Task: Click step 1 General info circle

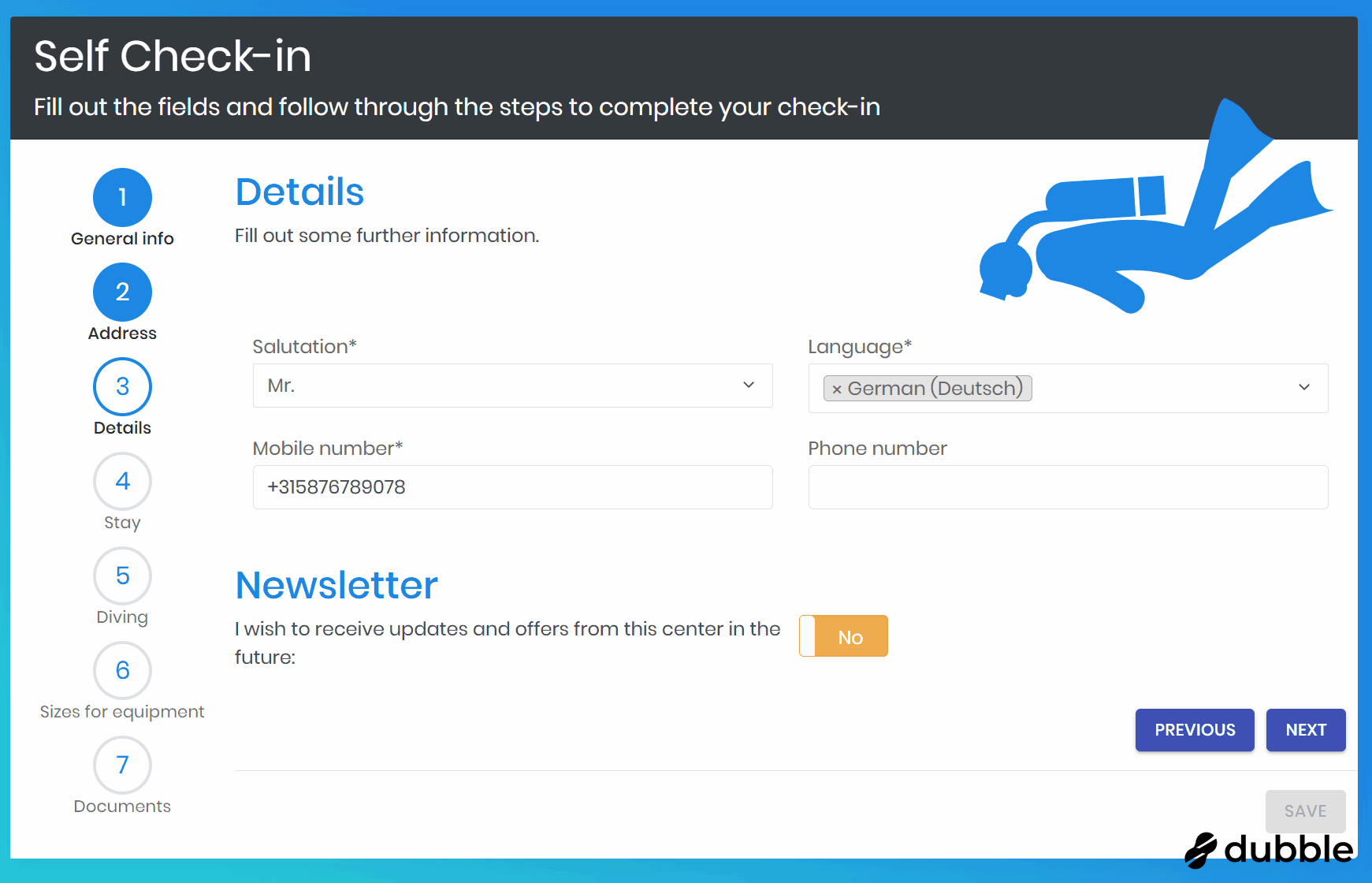Action: point(122,197)
